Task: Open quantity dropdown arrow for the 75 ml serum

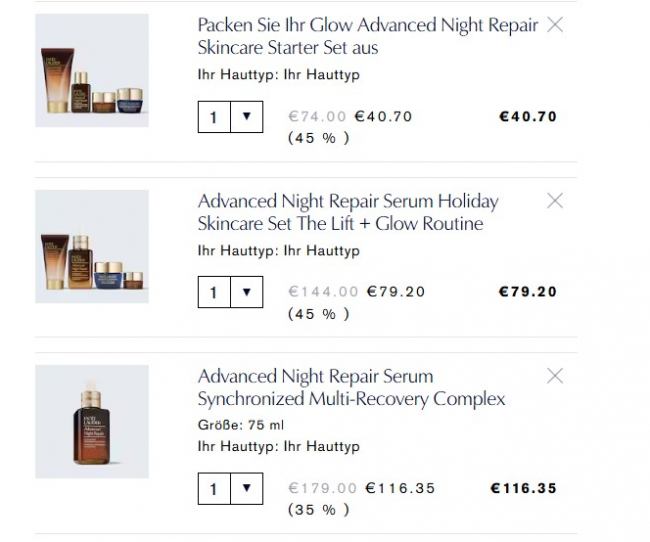Action: [x=246, y=489]
